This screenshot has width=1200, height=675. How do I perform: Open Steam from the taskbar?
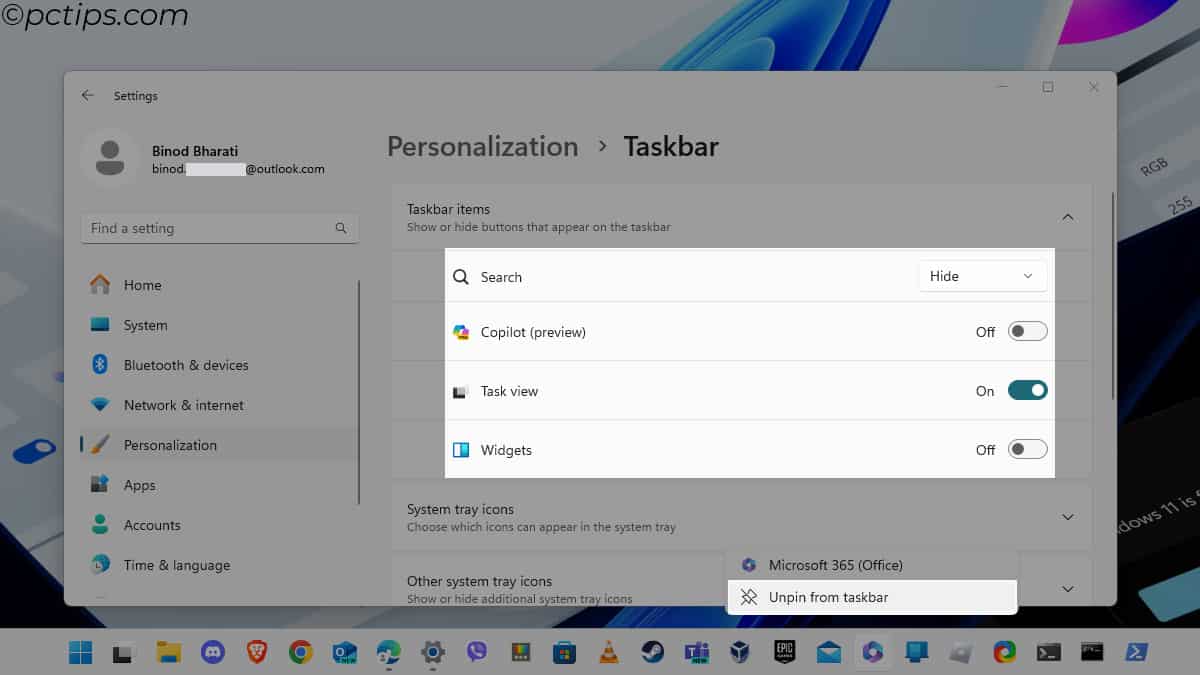652,653
